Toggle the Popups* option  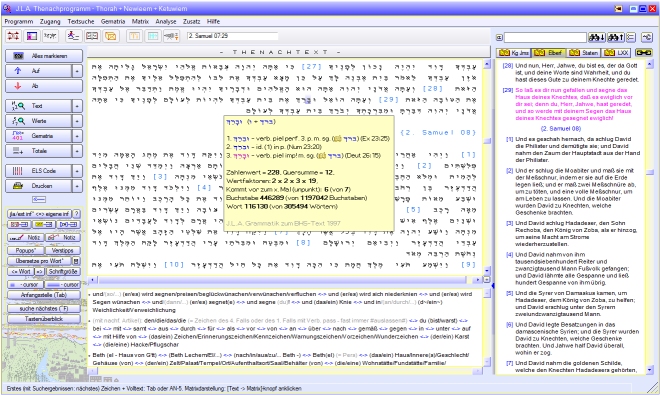(x=26, y=251)
